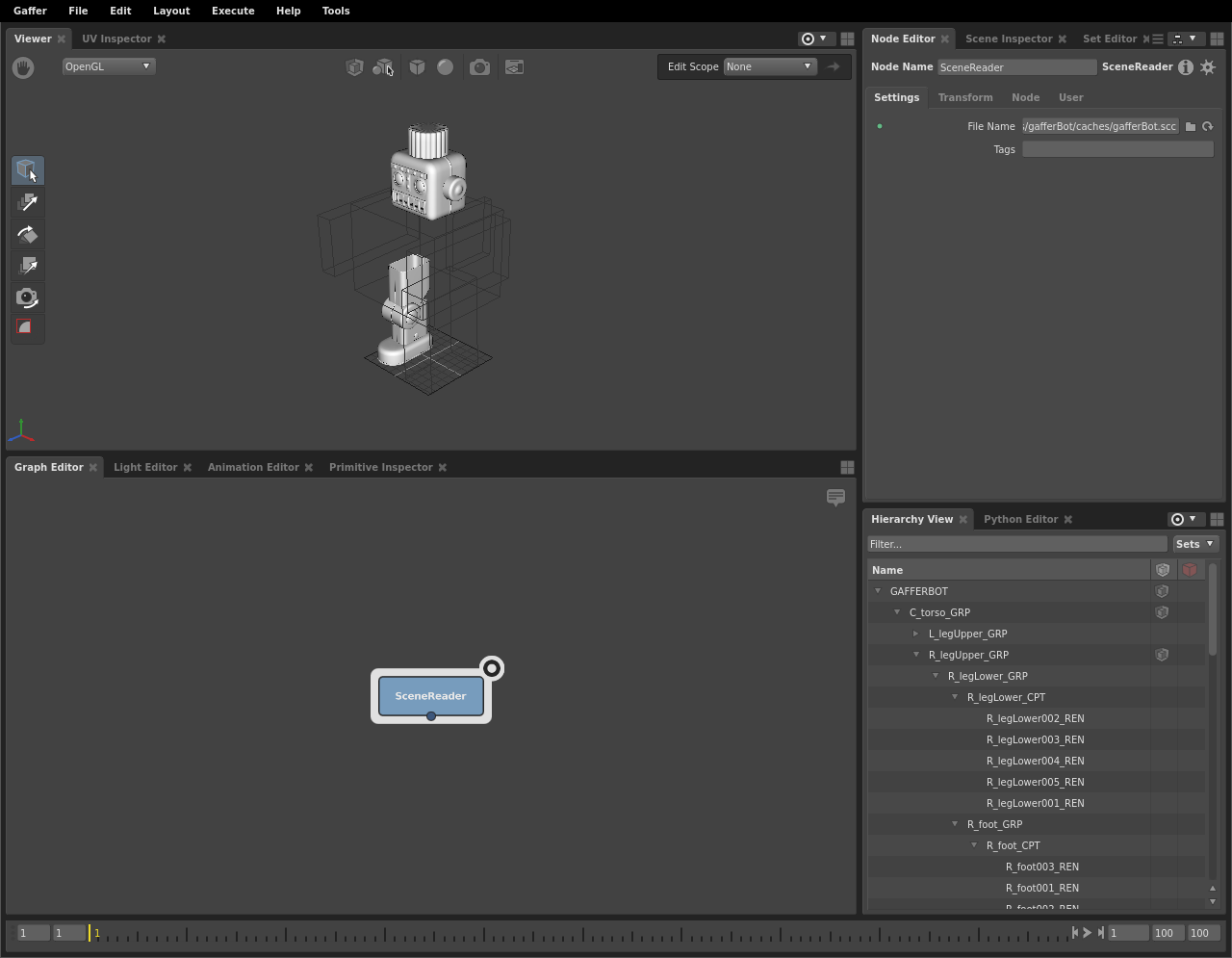Click the shading sphere icon in Viewer
The height and width of the screenshot is (958, 1232).
point(445,67)
